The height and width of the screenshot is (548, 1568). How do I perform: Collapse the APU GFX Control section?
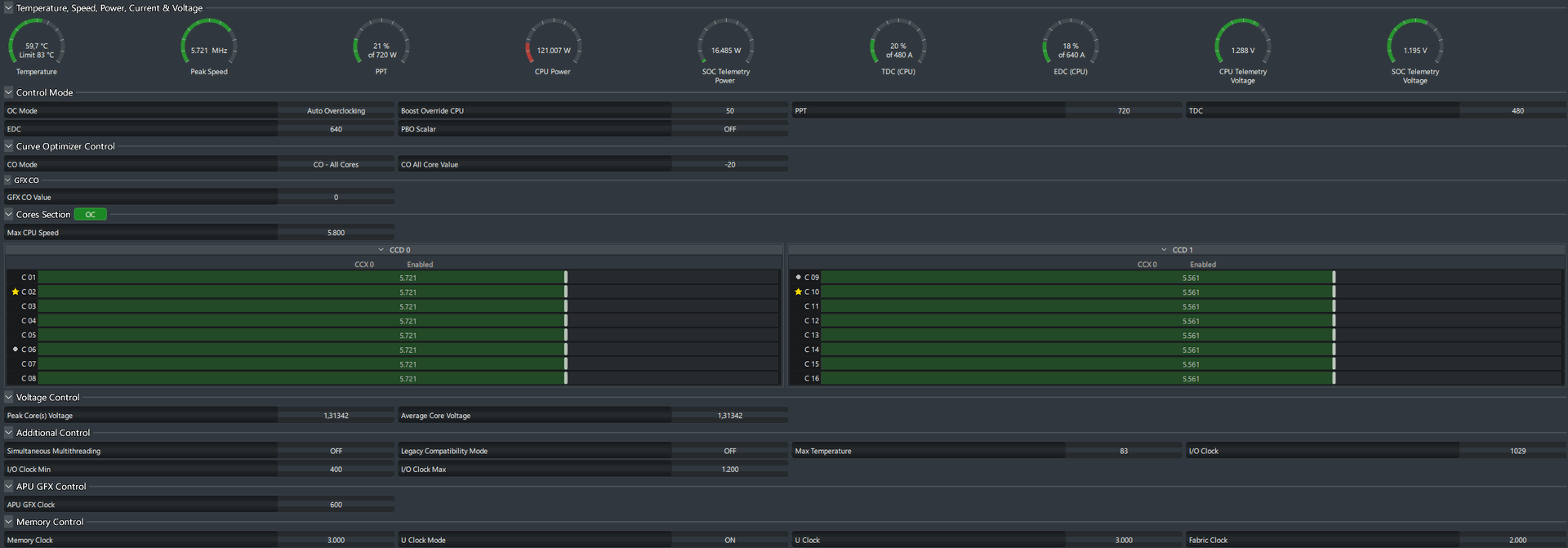pyautogui.click(x=9, y=487)
